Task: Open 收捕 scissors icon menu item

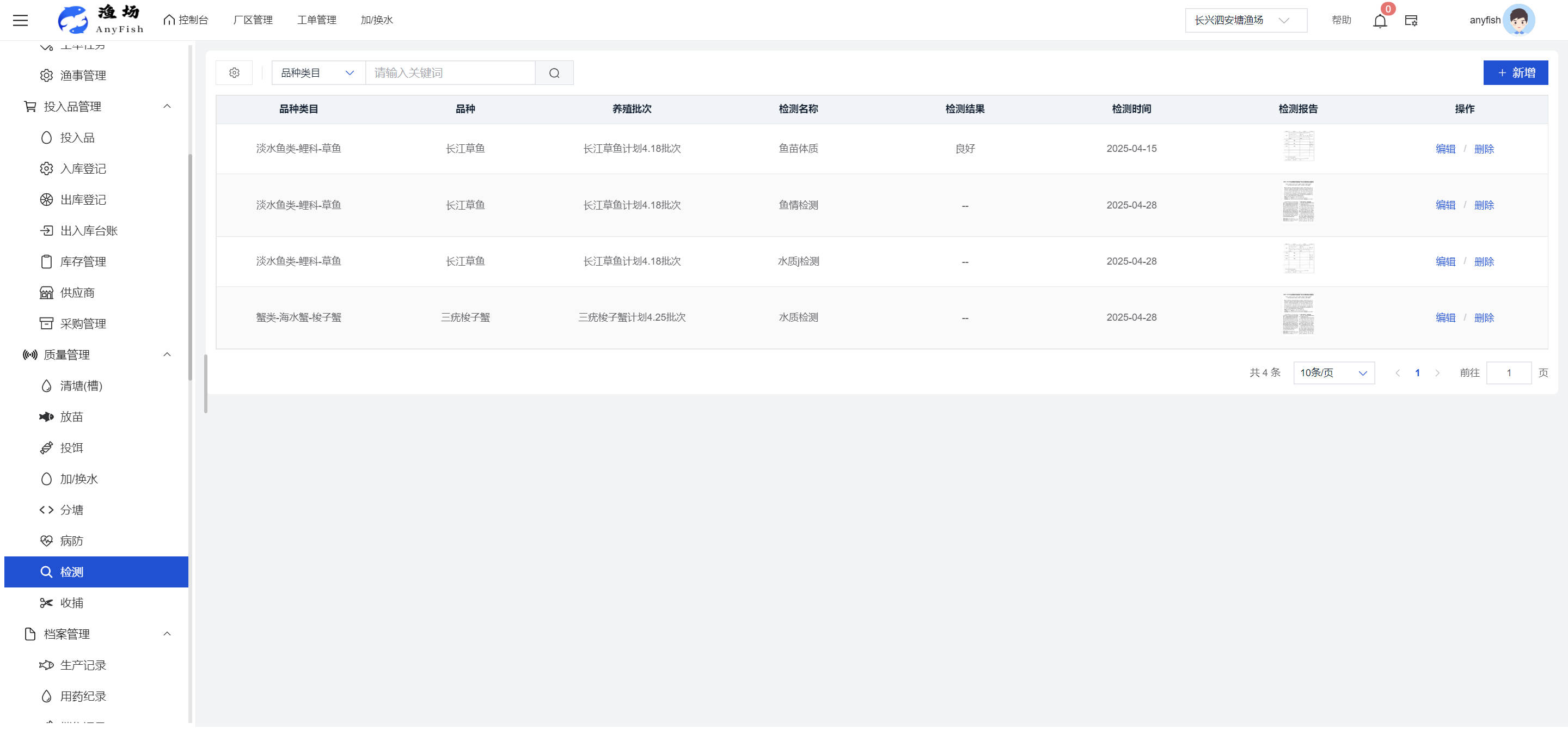Action: tap(46, 602)
